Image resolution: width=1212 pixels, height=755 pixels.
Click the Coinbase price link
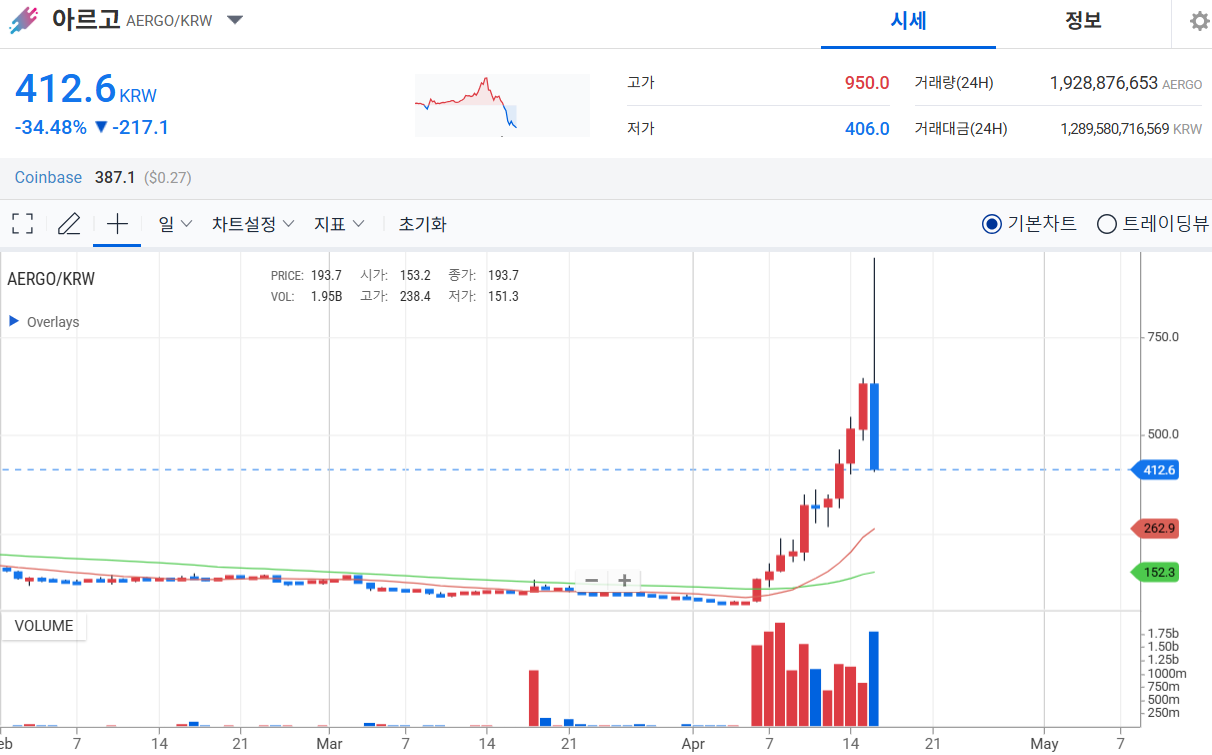click(48, 177)
